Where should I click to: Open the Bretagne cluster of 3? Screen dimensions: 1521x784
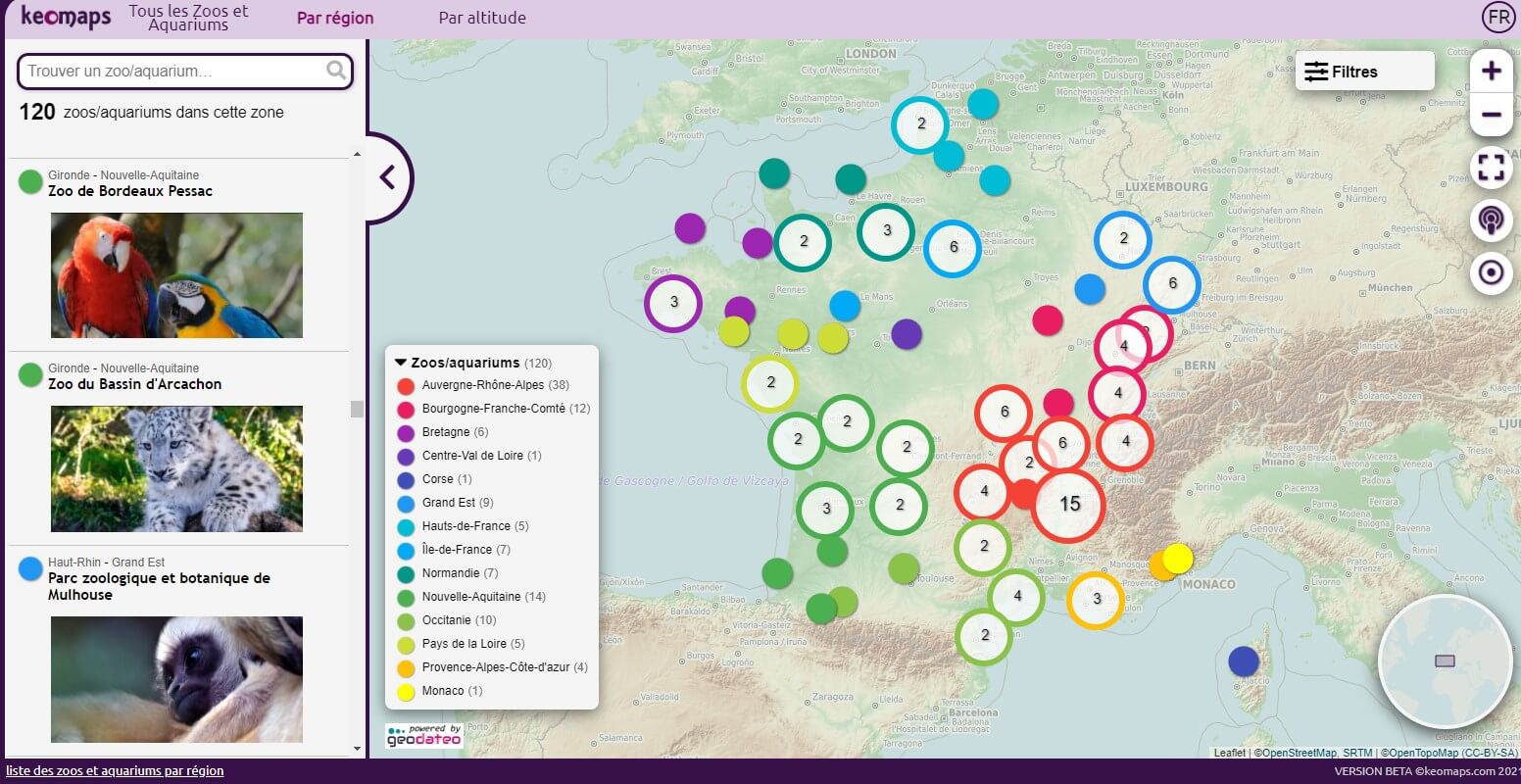673,303
